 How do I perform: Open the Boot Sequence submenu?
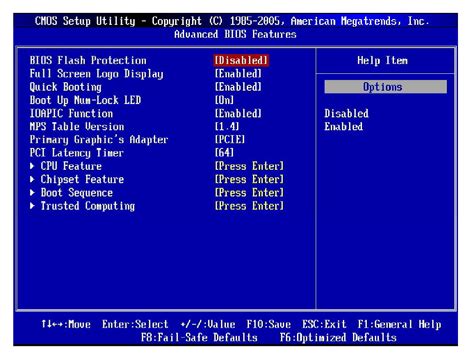click(x=77, y=193)
